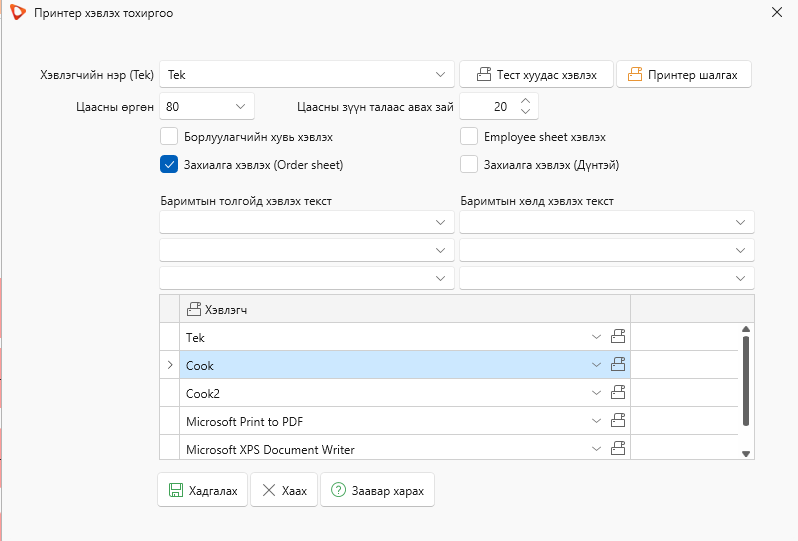This screenshot has height=541, width=798.
Task: Enable Борлуулагчийн хувь хэвлэх checkbox
Action: tap(169, 136)
